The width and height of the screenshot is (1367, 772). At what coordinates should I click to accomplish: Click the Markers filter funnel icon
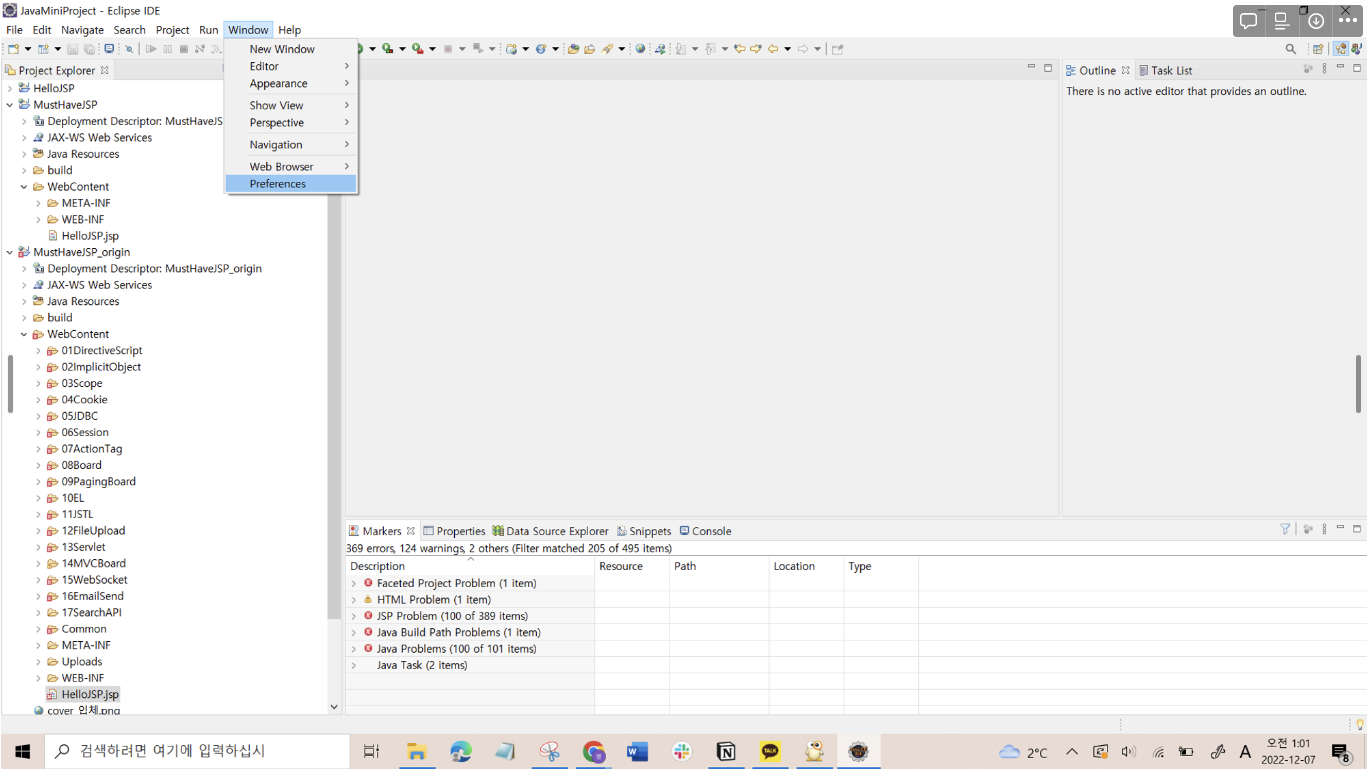click(1285, 529)
